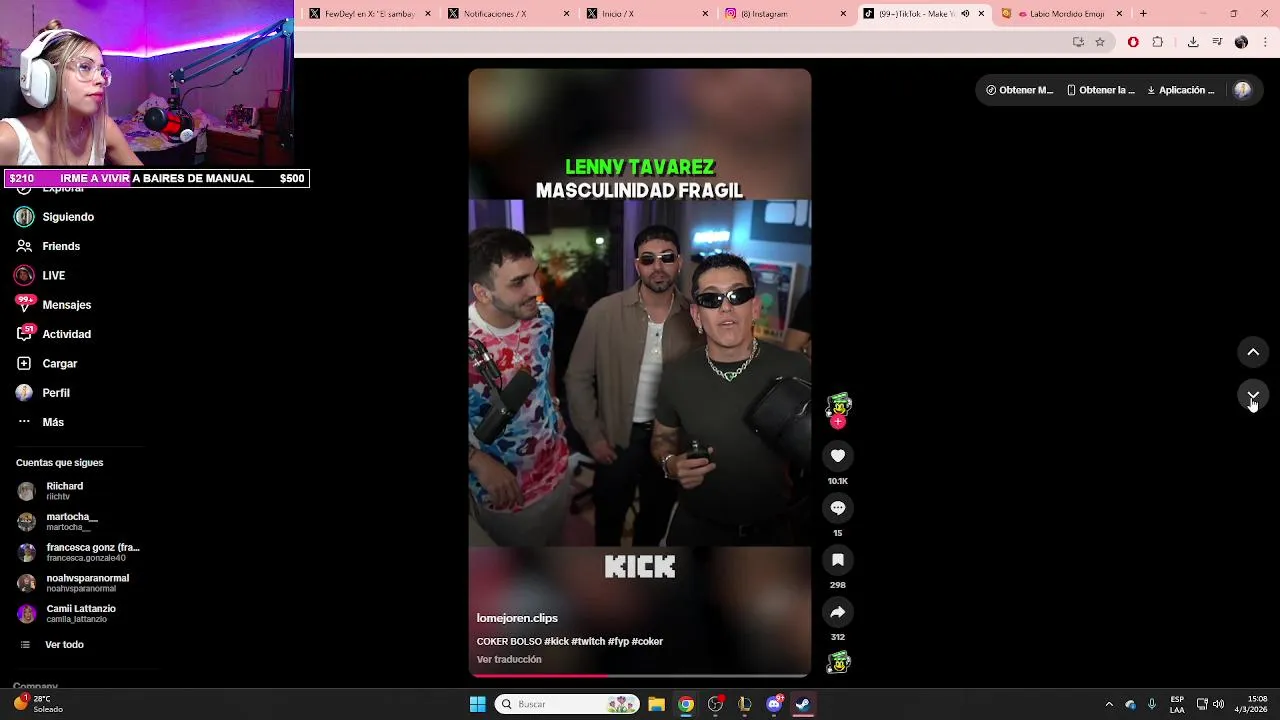Open Camii Lattanzio followed account
The width and height of the screenshot is (1280, 720).
point(66,613)
